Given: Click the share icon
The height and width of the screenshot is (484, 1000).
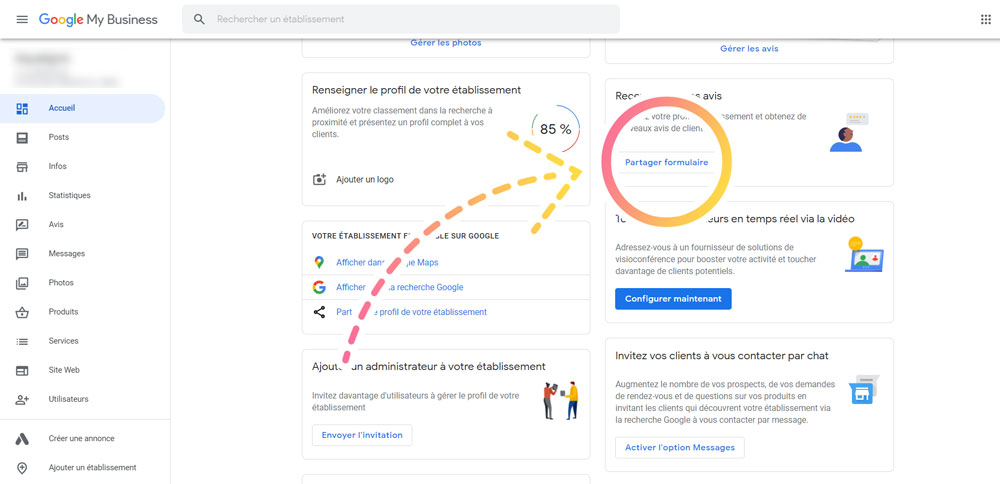Looking at the screenshot, I should [x=320, y=312].
